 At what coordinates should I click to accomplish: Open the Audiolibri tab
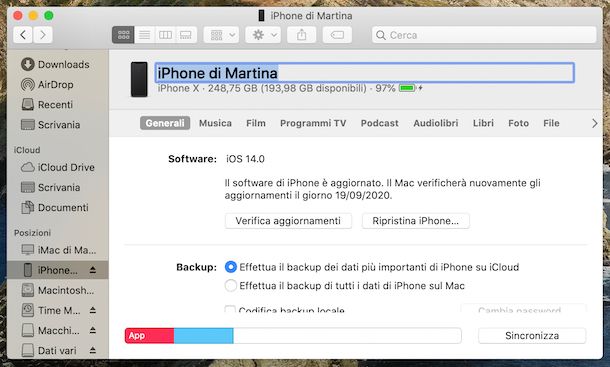tap(436, 123)
